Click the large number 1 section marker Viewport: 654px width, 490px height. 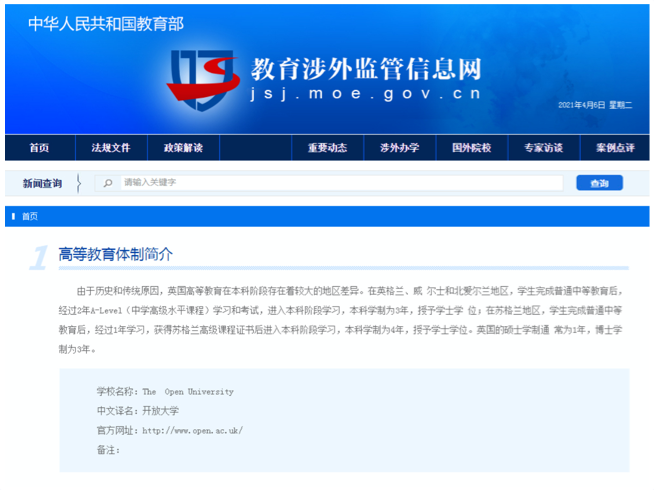[38, 258]
